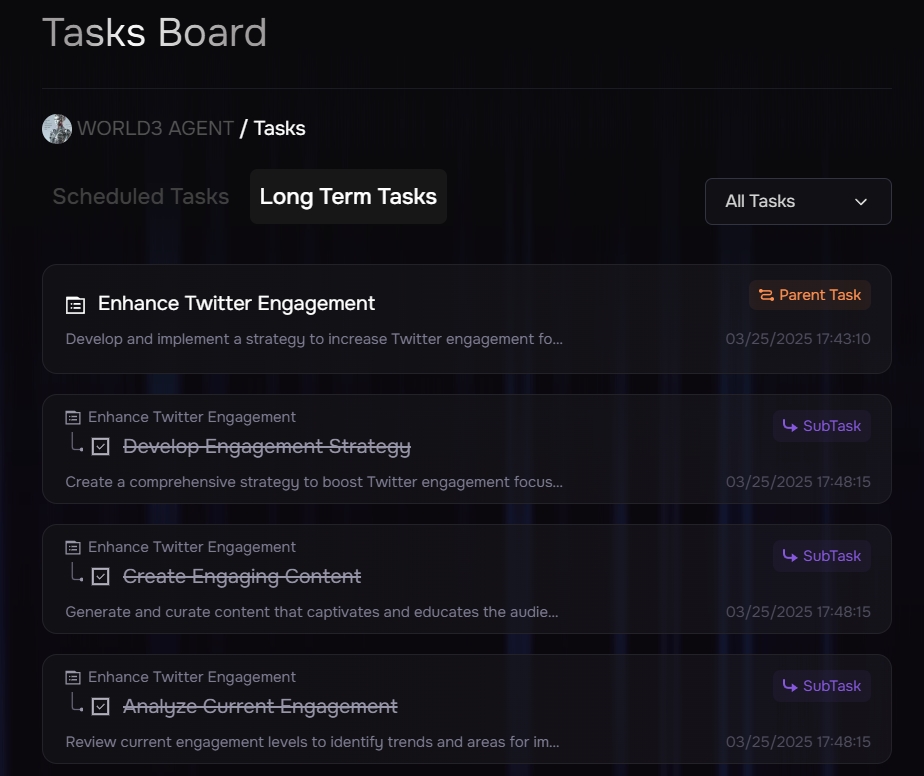This screenshot has width=924, height=776.
Task: Click parent list icon above Develop Engagement Strategy
Action: click(73, 417)
